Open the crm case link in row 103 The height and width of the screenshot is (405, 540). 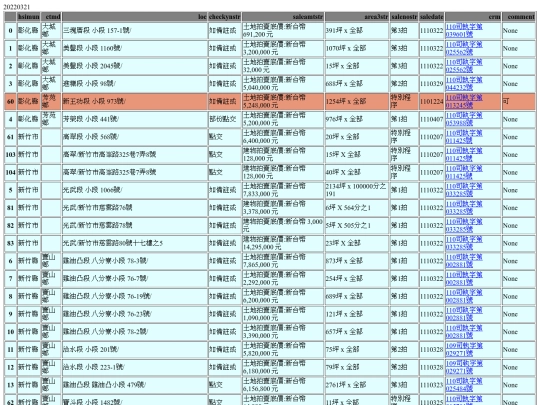[464, 155]
